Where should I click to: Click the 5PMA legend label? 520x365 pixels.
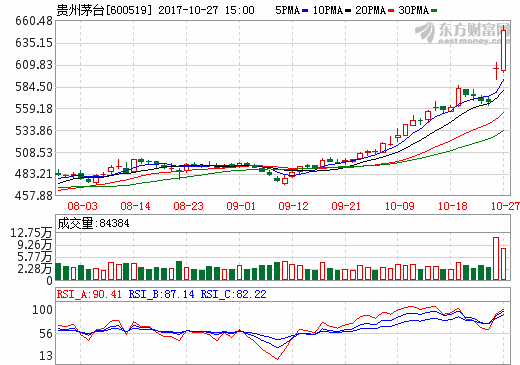click(x=287, y=10)
